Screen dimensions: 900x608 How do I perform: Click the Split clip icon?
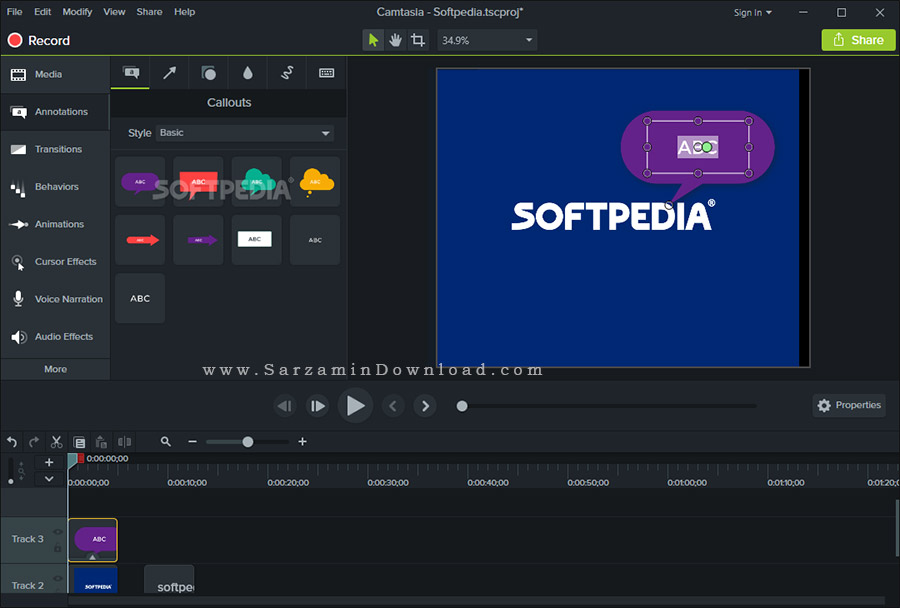[x=124, y=442]
